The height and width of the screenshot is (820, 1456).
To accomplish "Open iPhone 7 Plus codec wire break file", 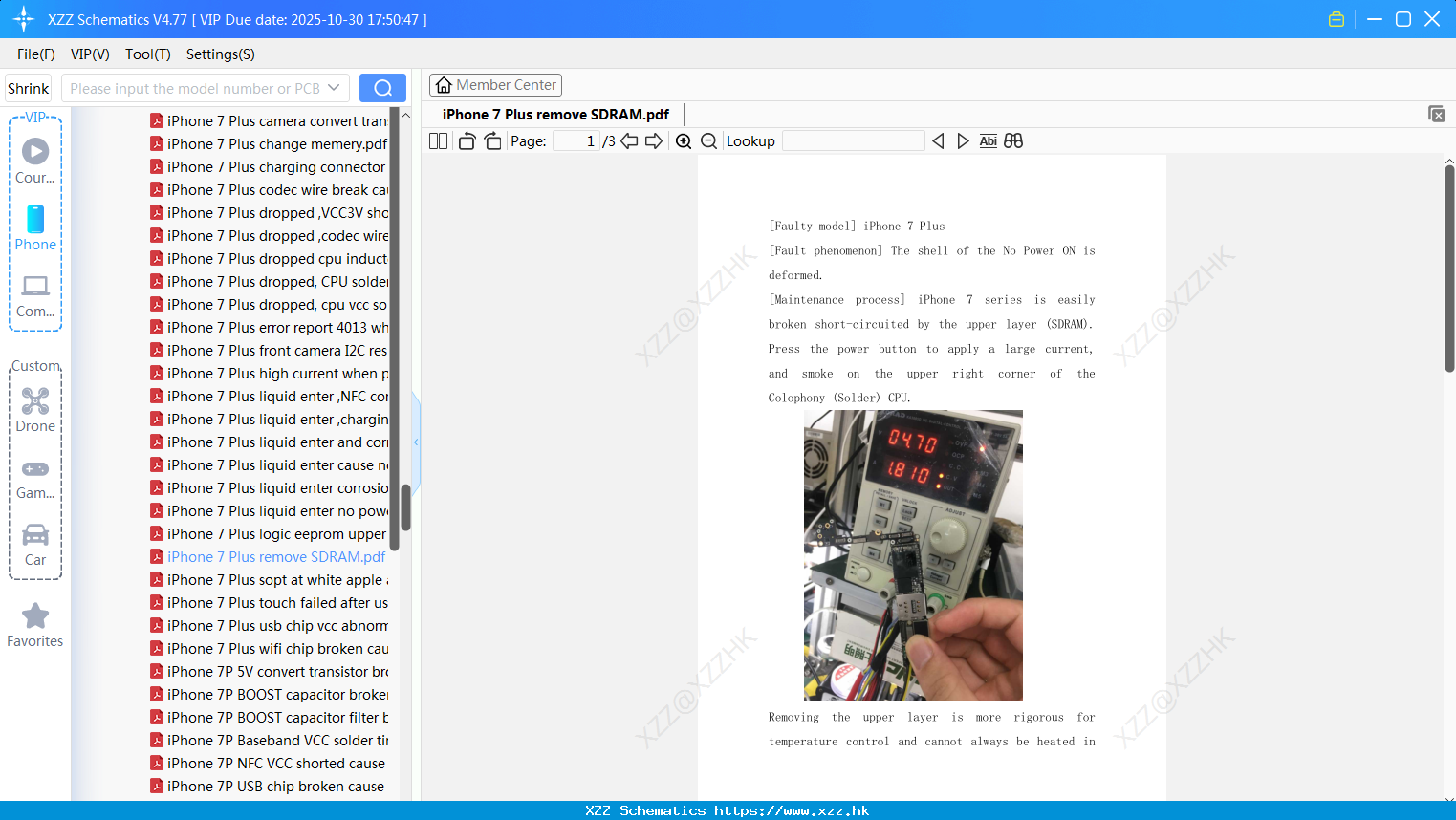I will (x=269, y=190).
